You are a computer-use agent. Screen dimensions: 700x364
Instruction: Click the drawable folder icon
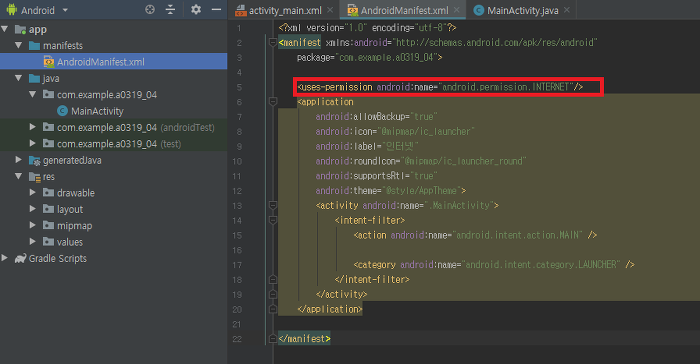pos(48,192)
